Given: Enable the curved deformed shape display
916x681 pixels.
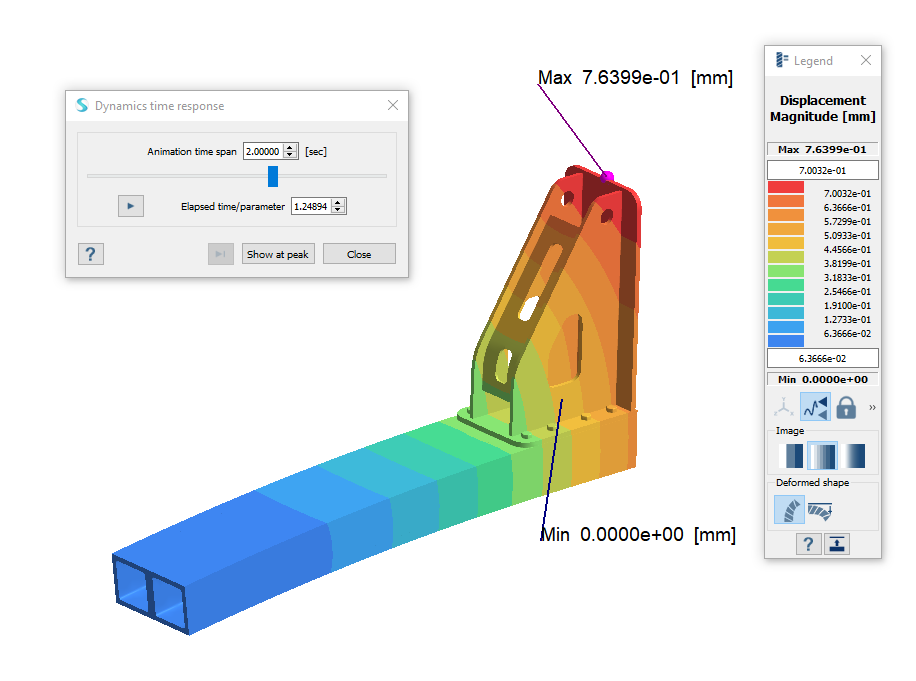Looking at the screenshot, I should coord(789,511).
